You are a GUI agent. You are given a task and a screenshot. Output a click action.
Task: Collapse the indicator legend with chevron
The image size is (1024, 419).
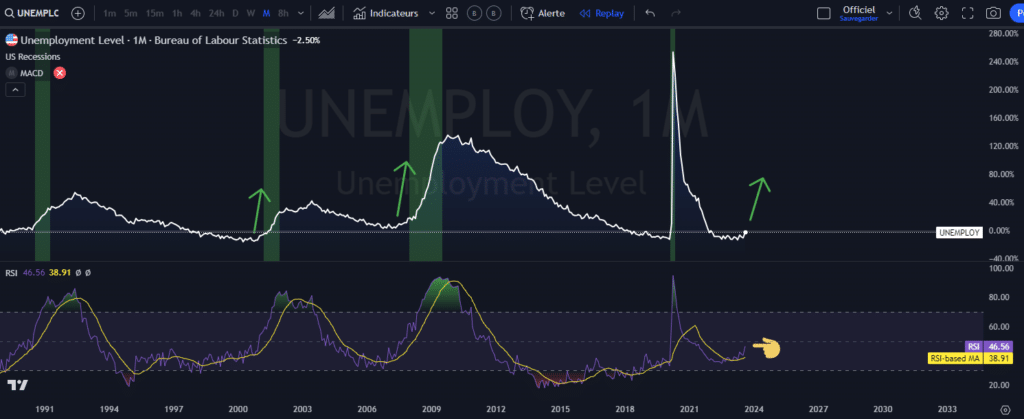coord(15,90)
